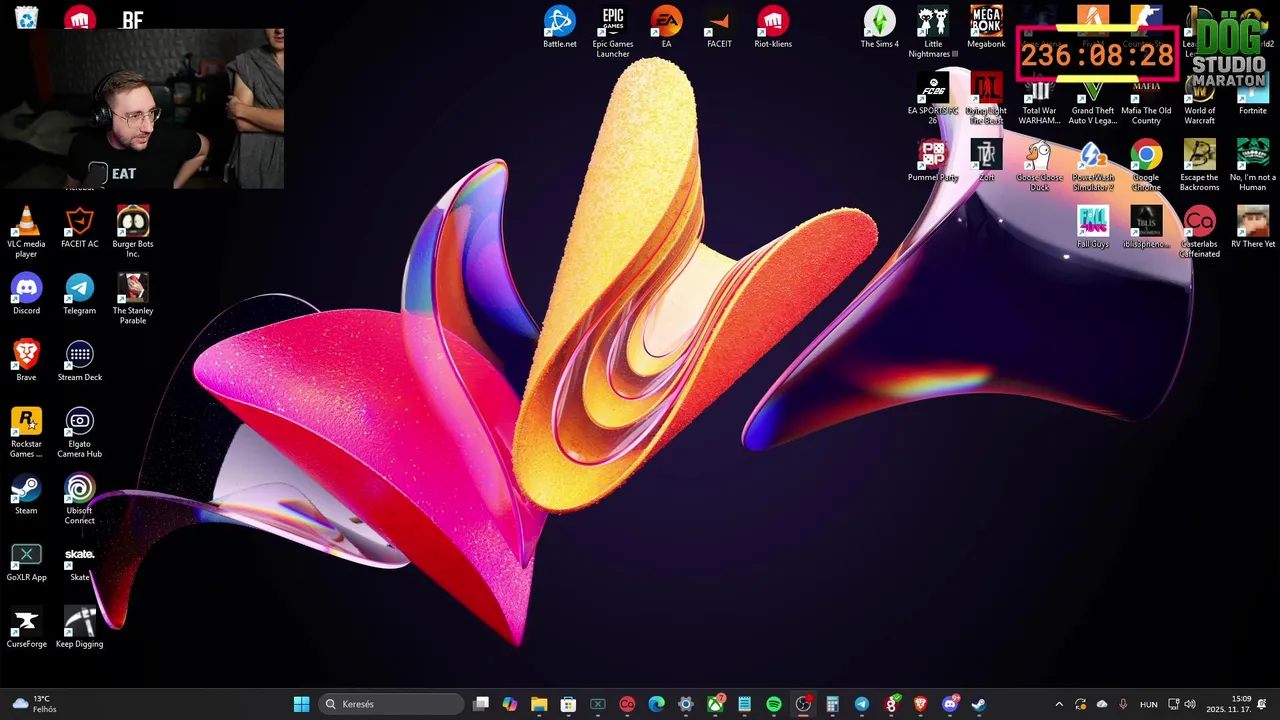This screenshot has height=720, width=1280.
Task: Open the Riot-kliens desktop icon
Action: tap(773, 27)
